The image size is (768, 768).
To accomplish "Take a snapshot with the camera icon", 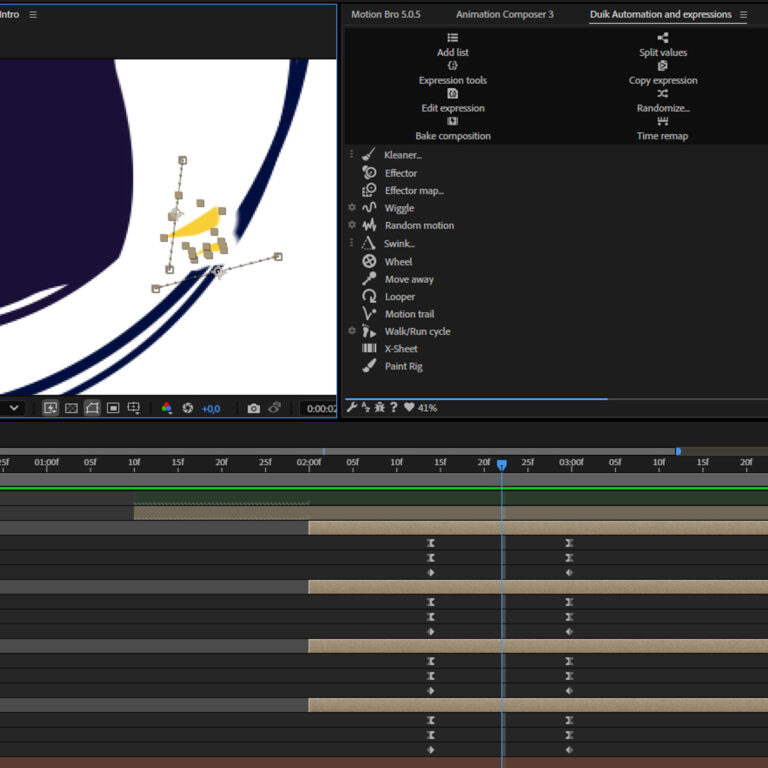I will tap(254, 408).
